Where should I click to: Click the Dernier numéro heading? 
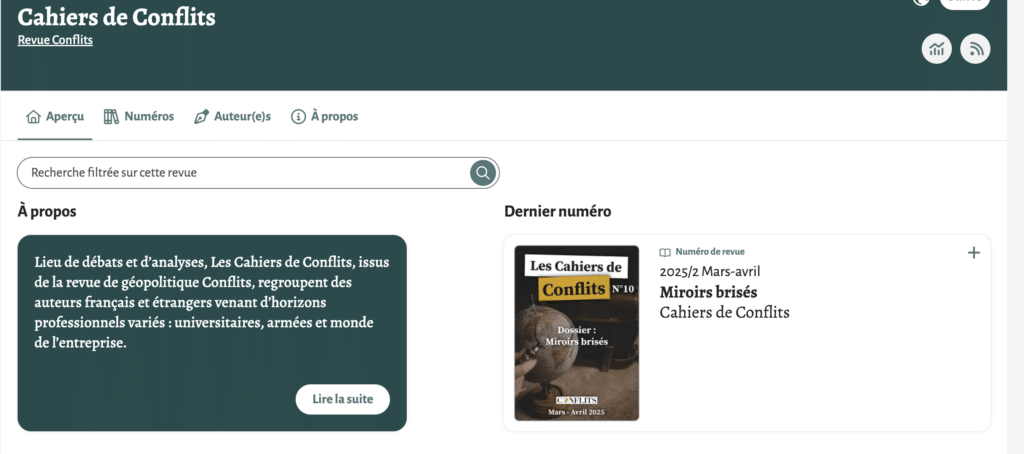coord(558,212)
